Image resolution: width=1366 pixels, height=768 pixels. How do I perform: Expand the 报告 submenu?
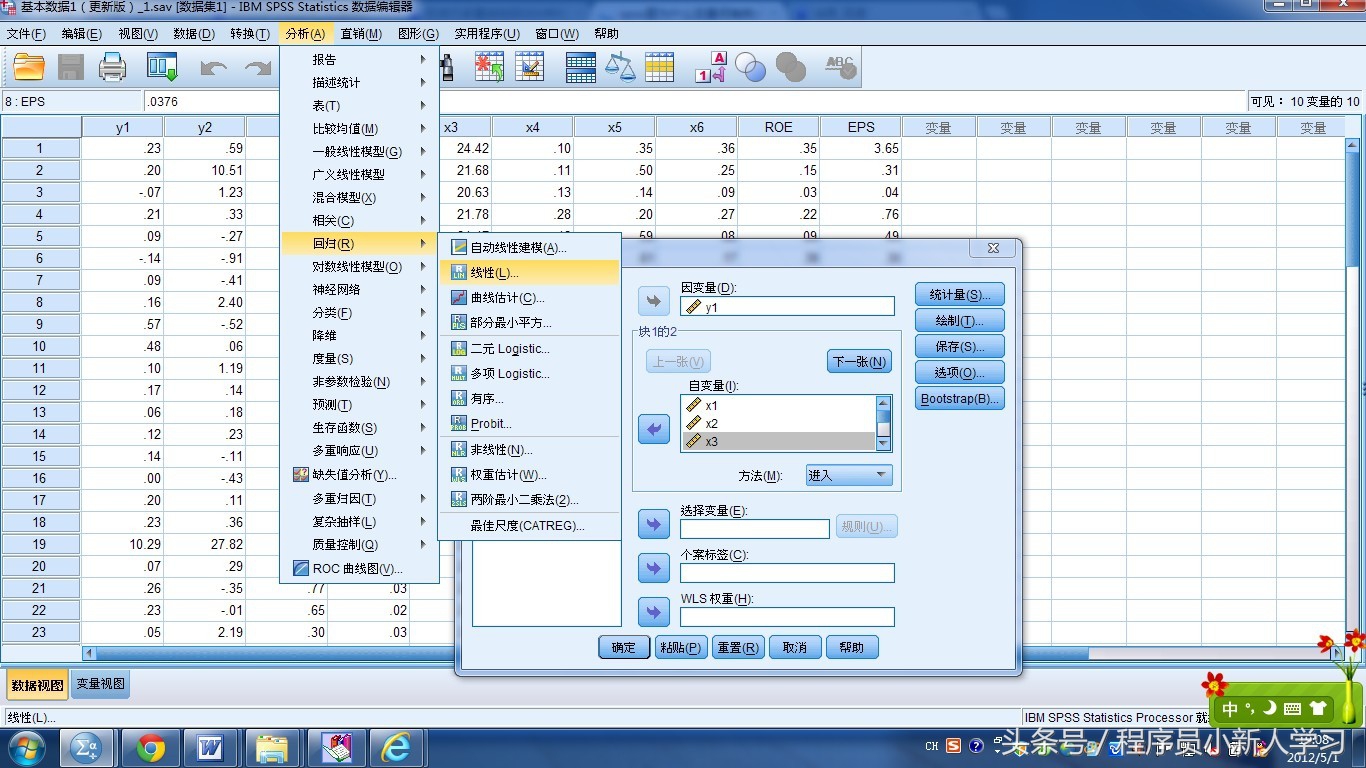coord(359,59)
